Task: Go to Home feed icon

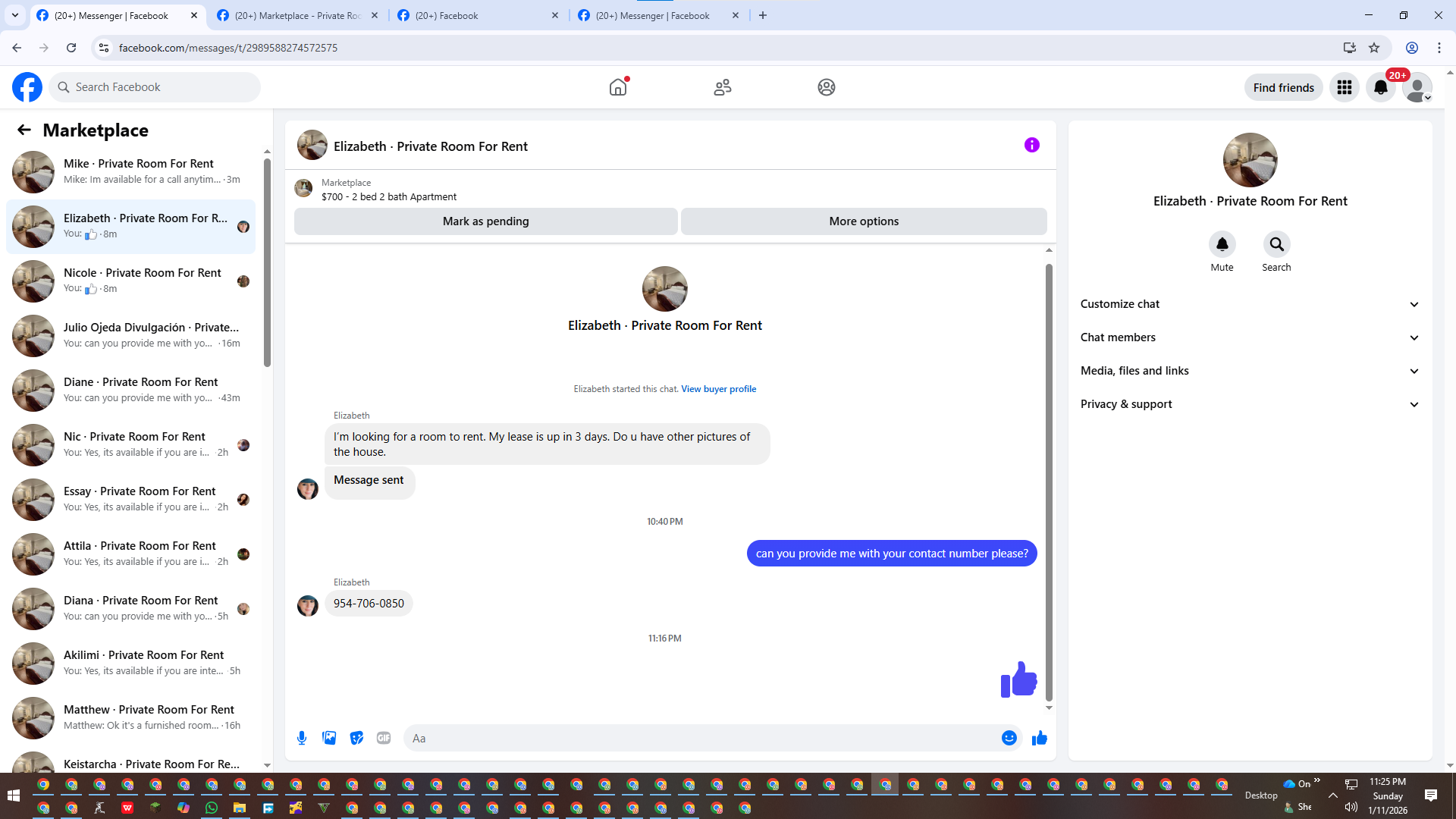Action: [x=618, y=87]
